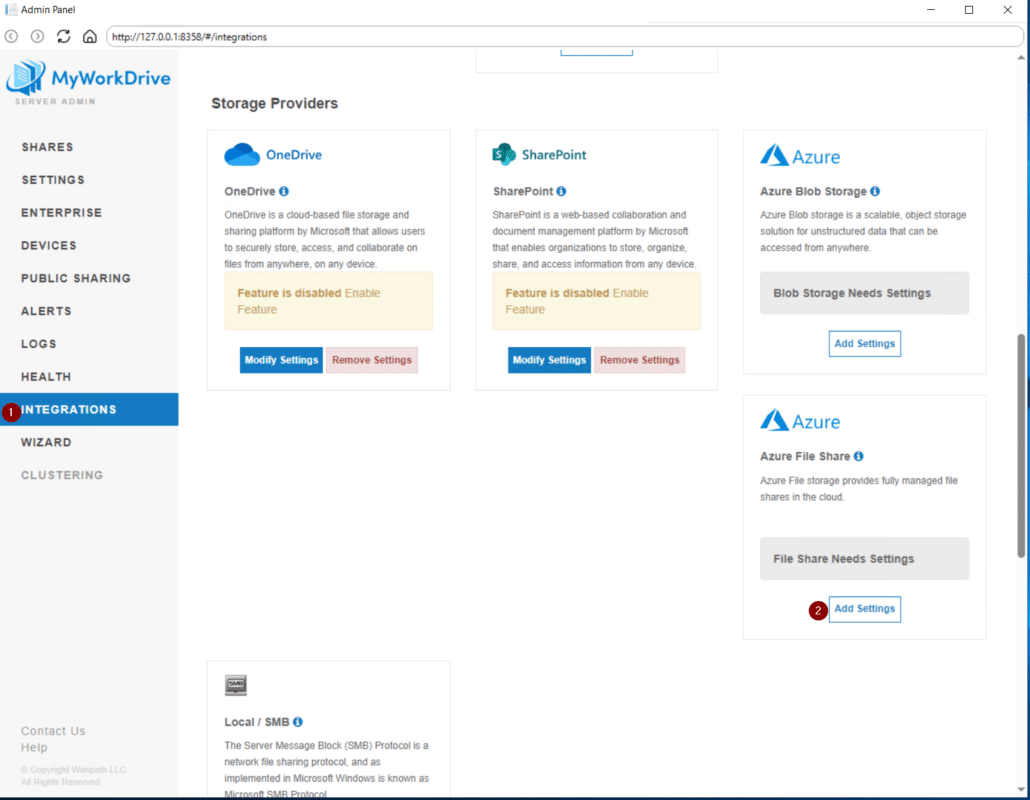Click the Blob Storage Needs Settings notice

coord(864,293)
